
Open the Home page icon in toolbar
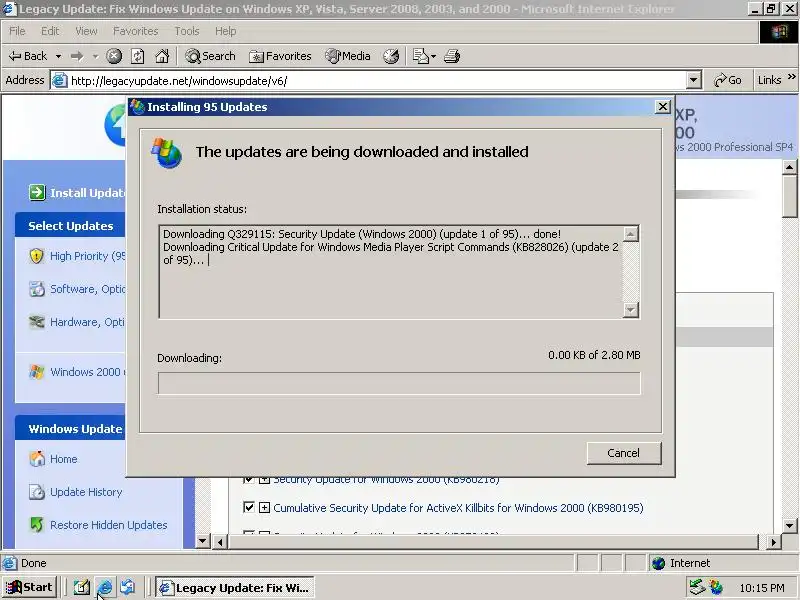(x=162, y=56)
